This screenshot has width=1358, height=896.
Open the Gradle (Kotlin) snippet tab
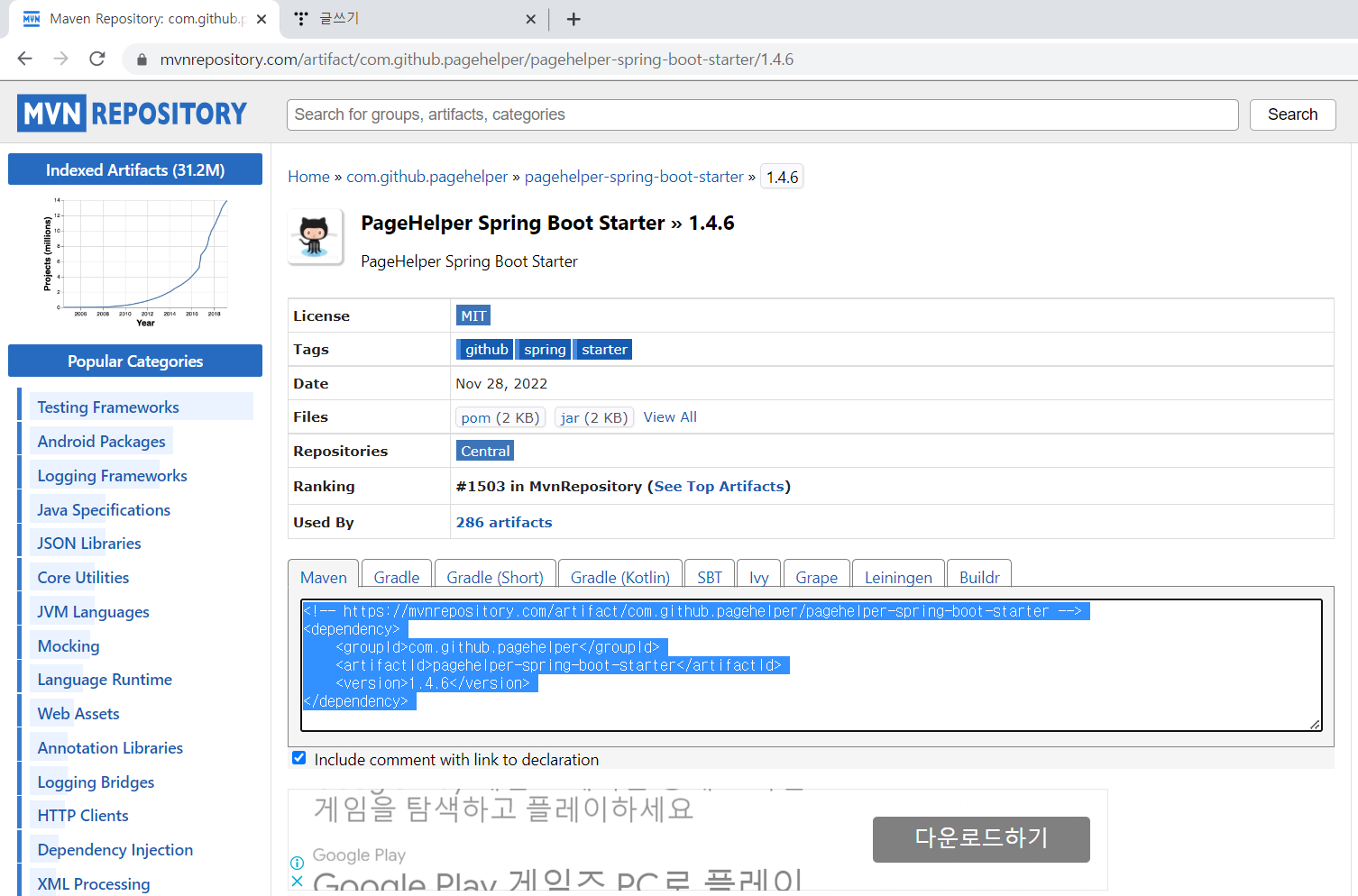coord(619,577)
